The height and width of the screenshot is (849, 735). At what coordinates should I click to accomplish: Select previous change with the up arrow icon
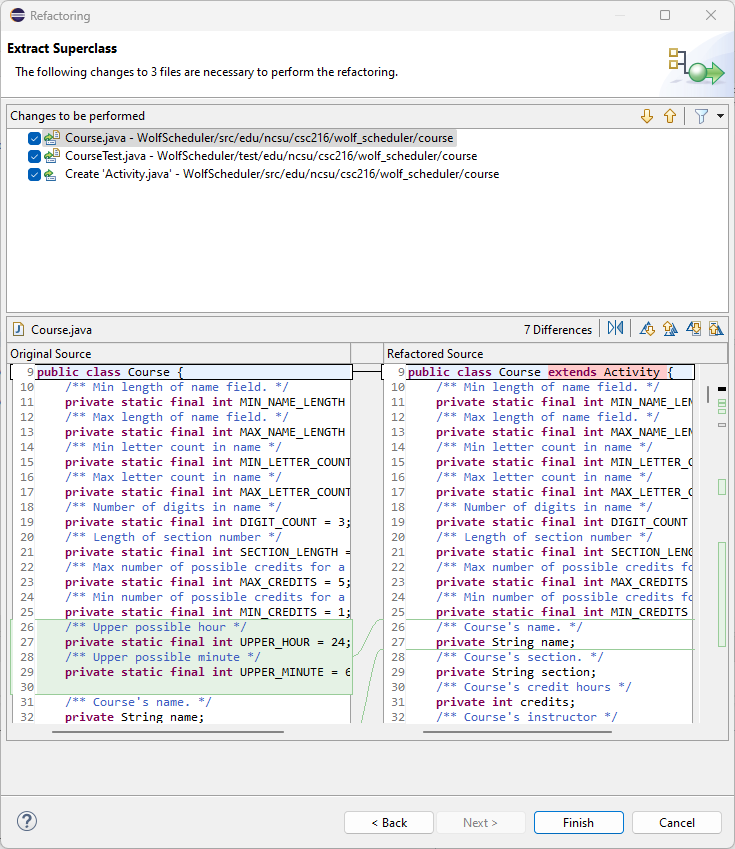point(670,116)
